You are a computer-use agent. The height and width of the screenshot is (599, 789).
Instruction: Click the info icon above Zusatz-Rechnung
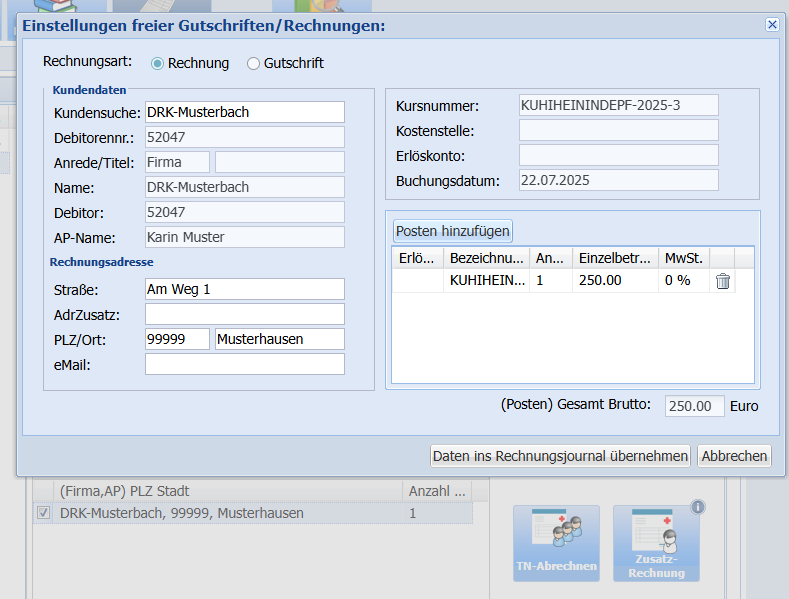[x=698, y=507]
